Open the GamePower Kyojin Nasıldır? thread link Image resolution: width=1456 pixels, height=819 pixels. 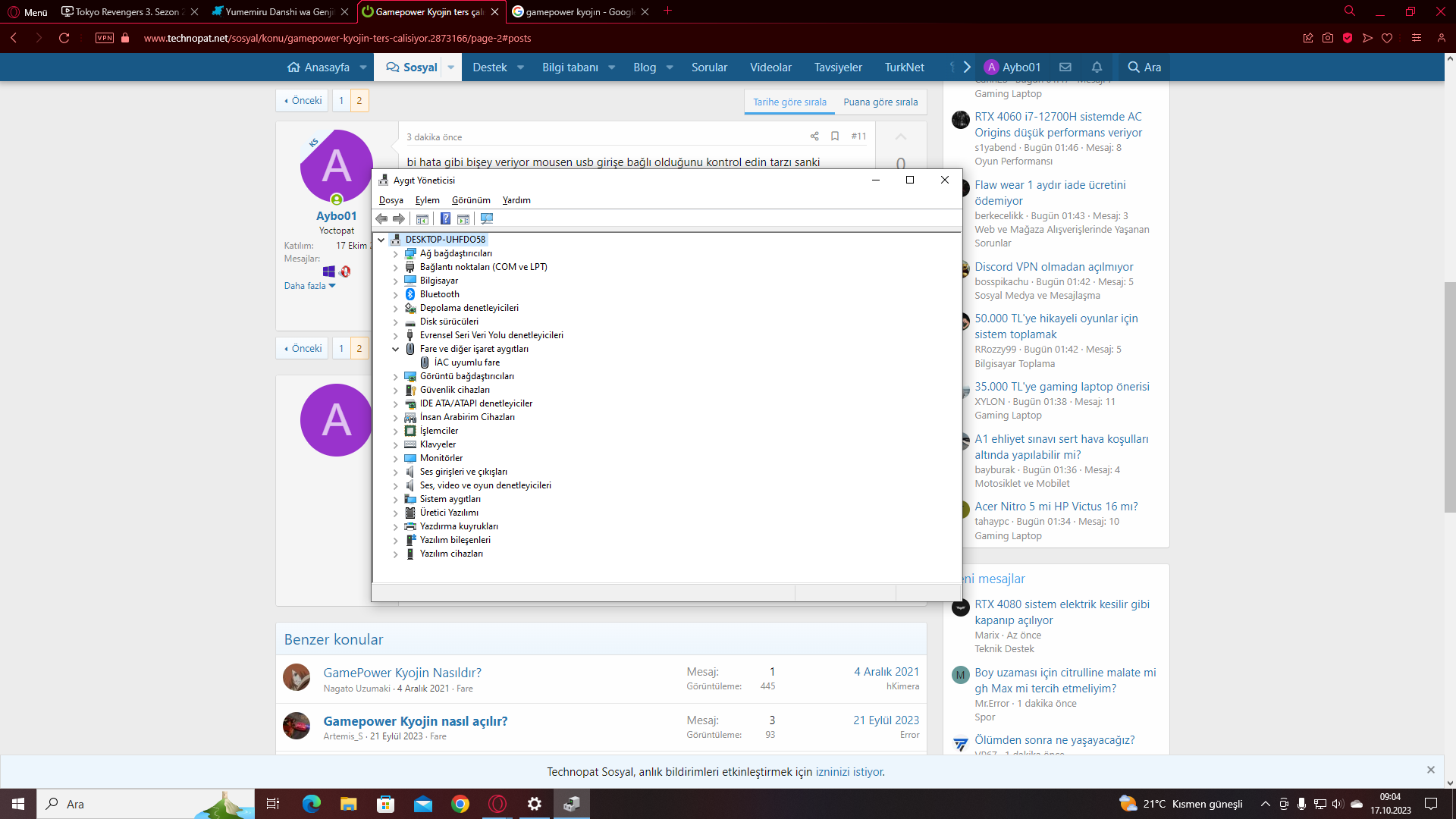[401, 673]
